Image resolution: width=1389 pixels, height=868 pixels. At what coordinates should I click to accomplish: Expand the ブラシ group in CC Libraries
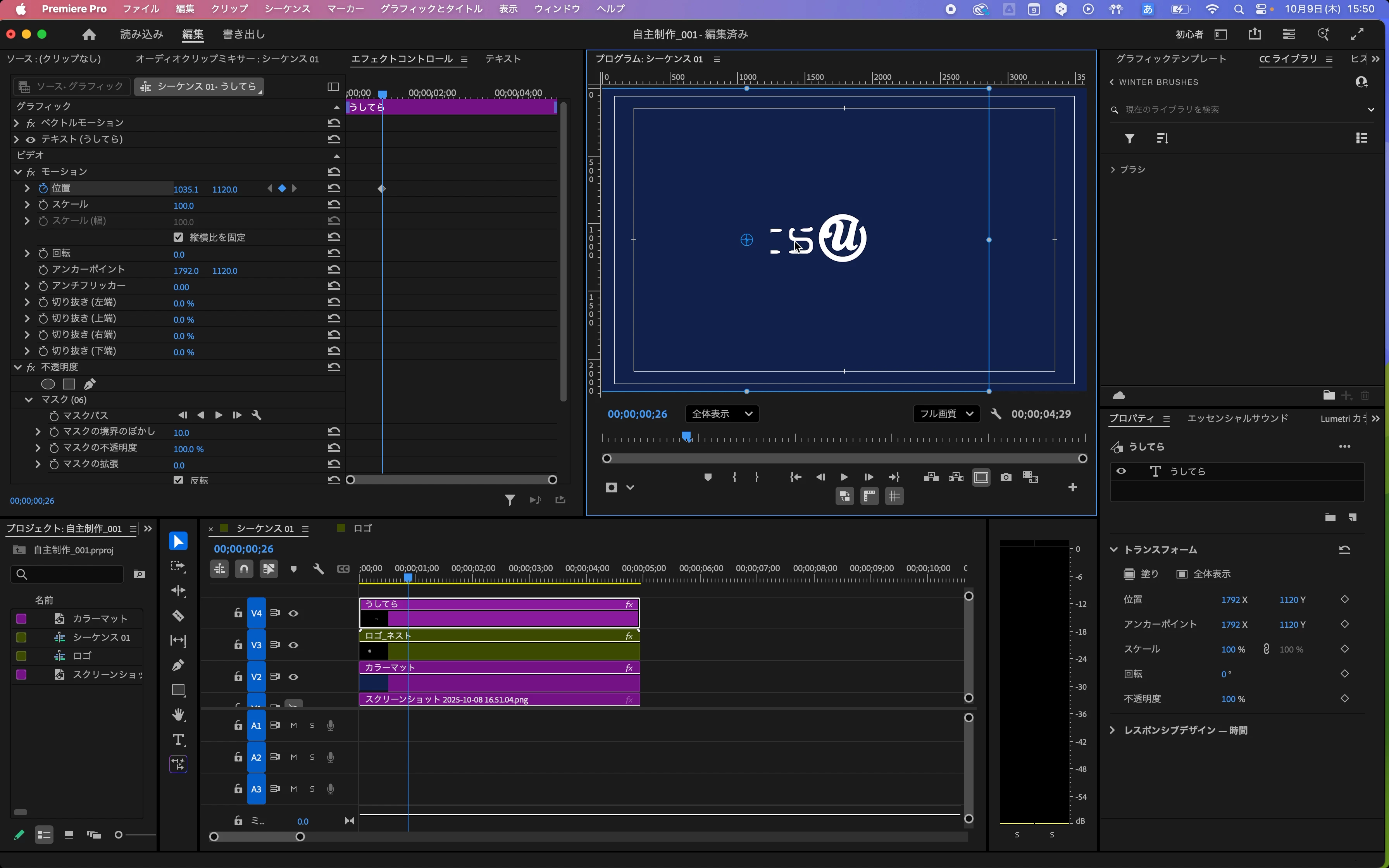coord(1113,169)
